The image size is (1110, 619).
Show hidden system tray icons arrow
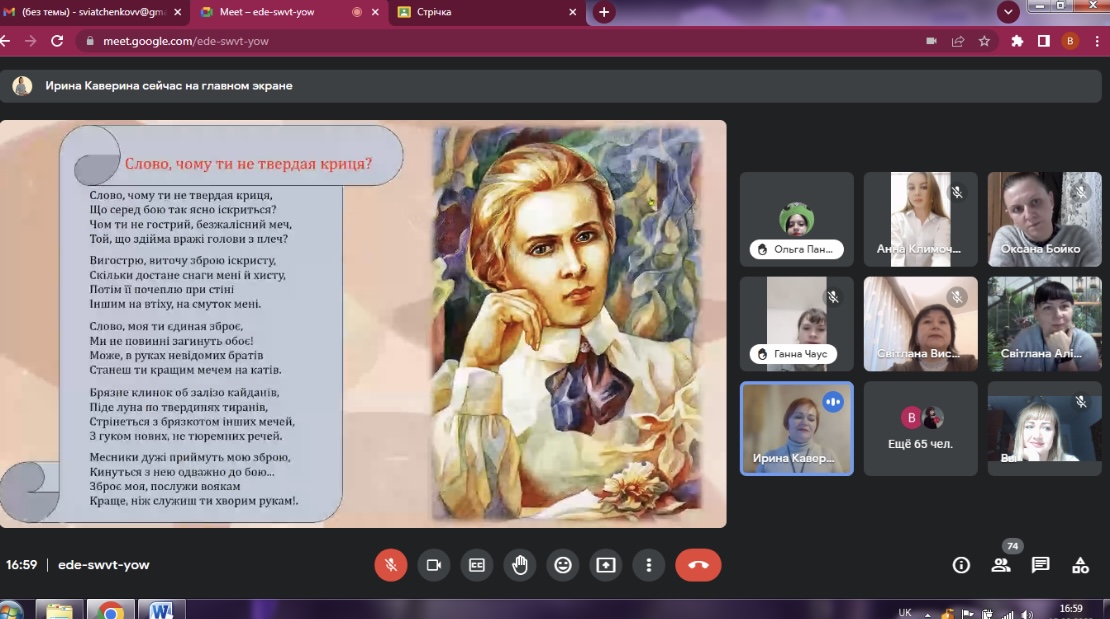pyautogui.click(x=927, y=614)
